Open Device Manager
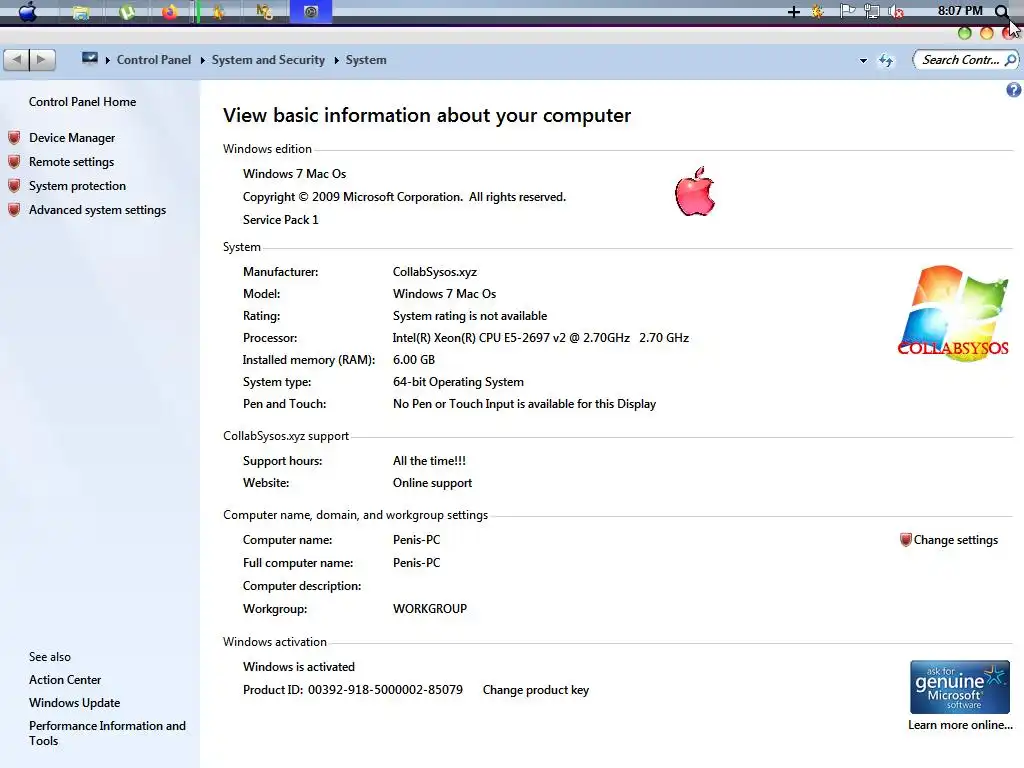The width and height of the screenshot is (1024, 768). (72, 138)
